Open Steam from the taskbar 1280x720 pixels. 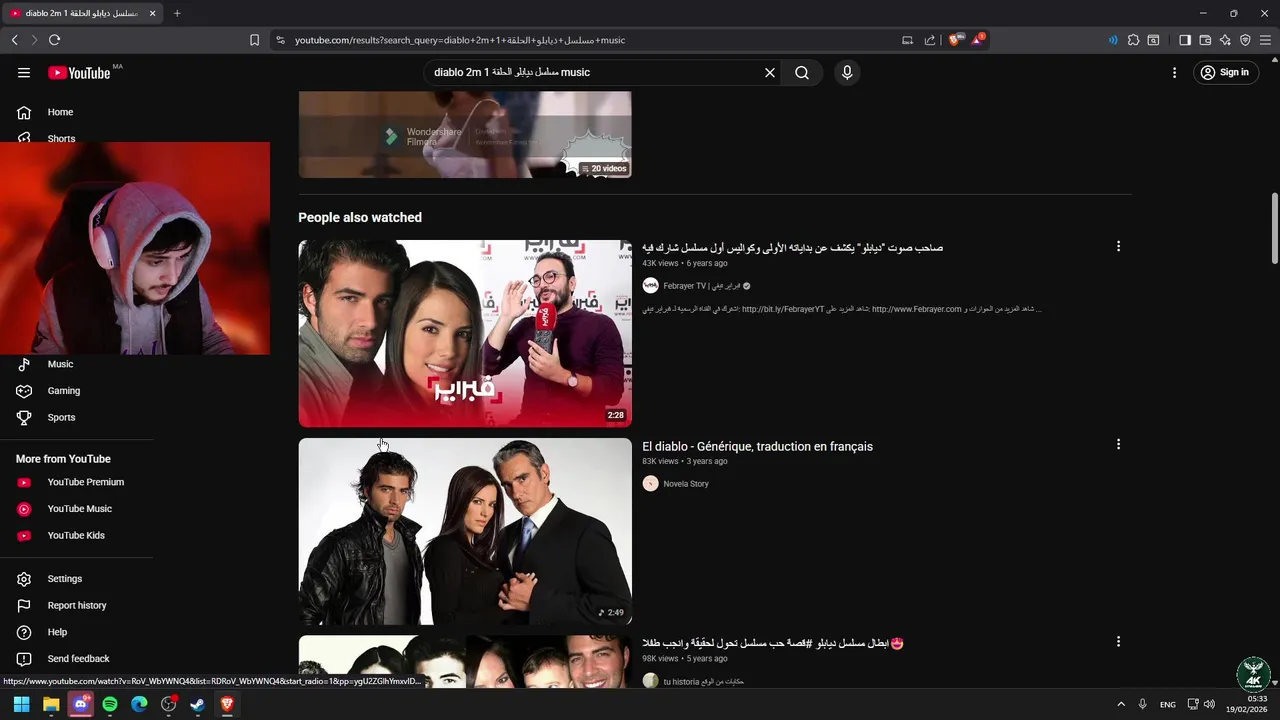pyautogui.click(x=198, y=704)
